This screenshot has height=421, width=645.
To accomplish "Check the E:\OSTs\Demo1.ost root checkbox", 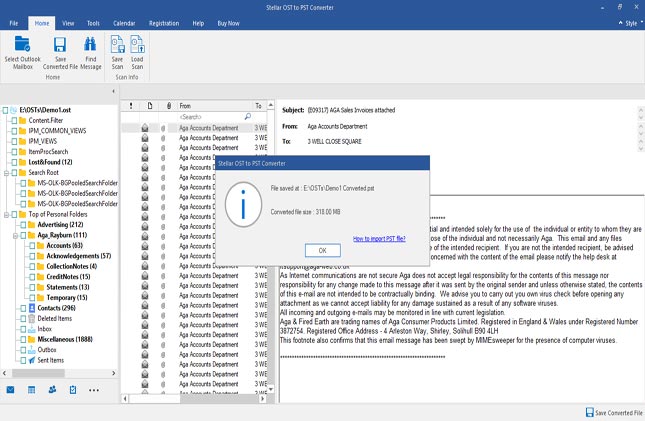I will click(x=5, y=110).
